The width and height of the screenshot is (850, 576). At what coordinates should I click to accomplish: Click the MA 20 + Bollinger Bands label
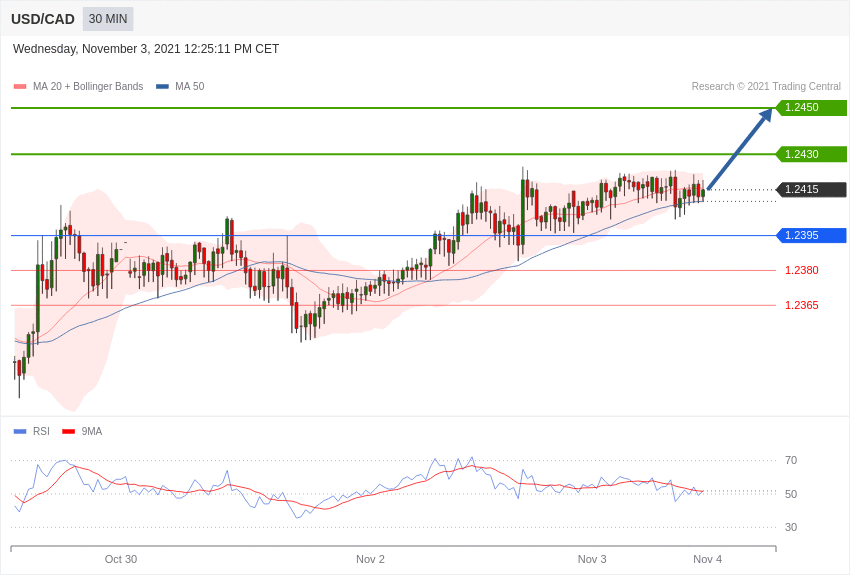[x=88, y=86]
